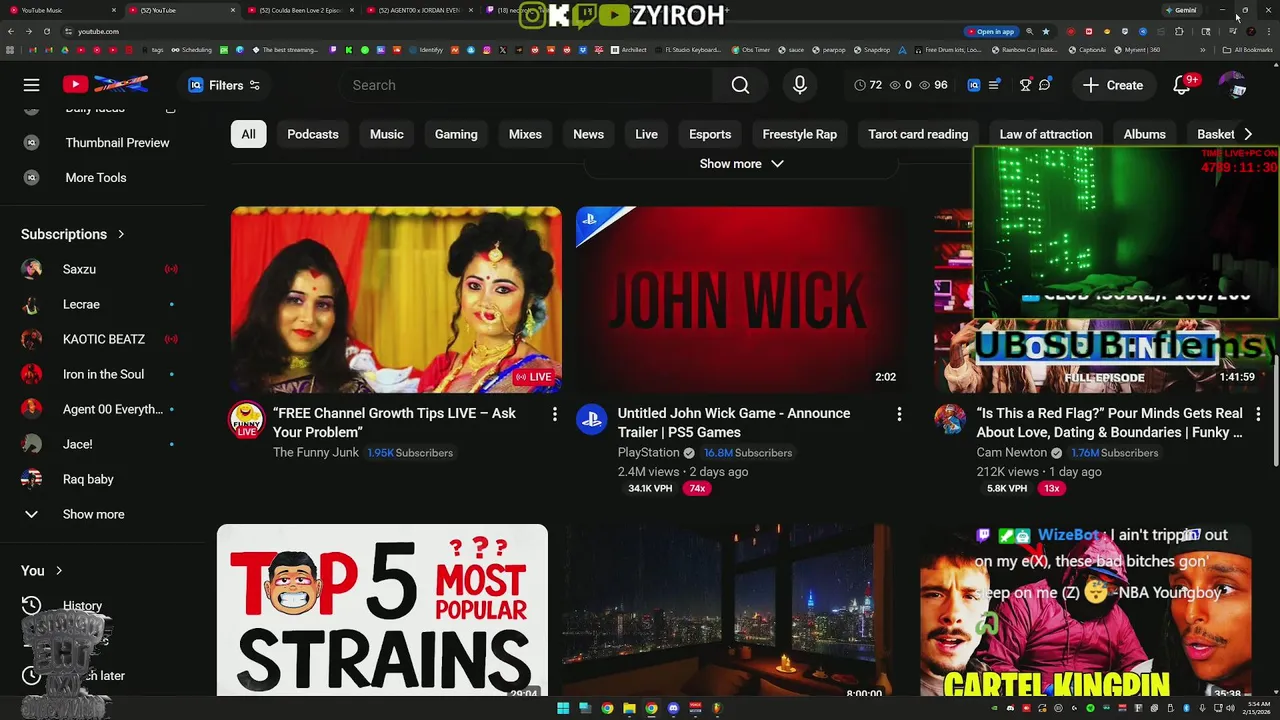Image resolution: width=1280 pixels, height=720 pixels.
Task: Click the clock stat showing 72
Action: 868,85
